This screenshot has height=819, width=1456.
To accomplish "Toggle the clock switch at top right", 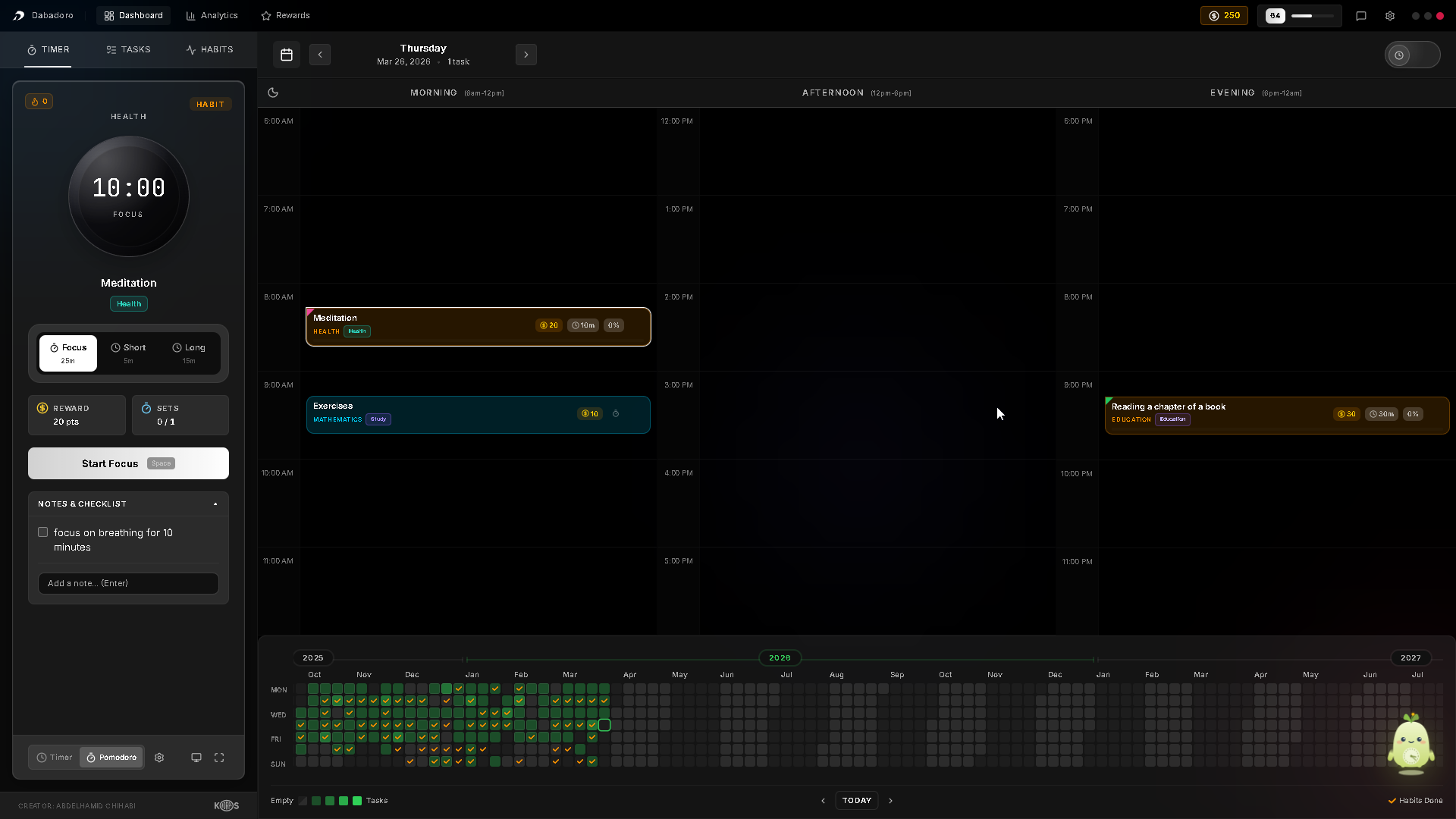I will click(1412, 55).
